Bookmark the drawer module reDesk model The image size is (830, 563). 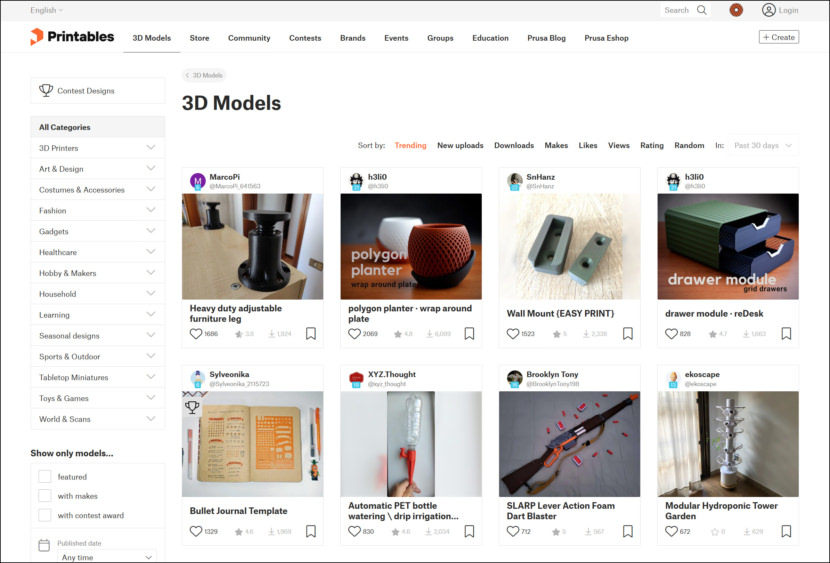(786, 334)
